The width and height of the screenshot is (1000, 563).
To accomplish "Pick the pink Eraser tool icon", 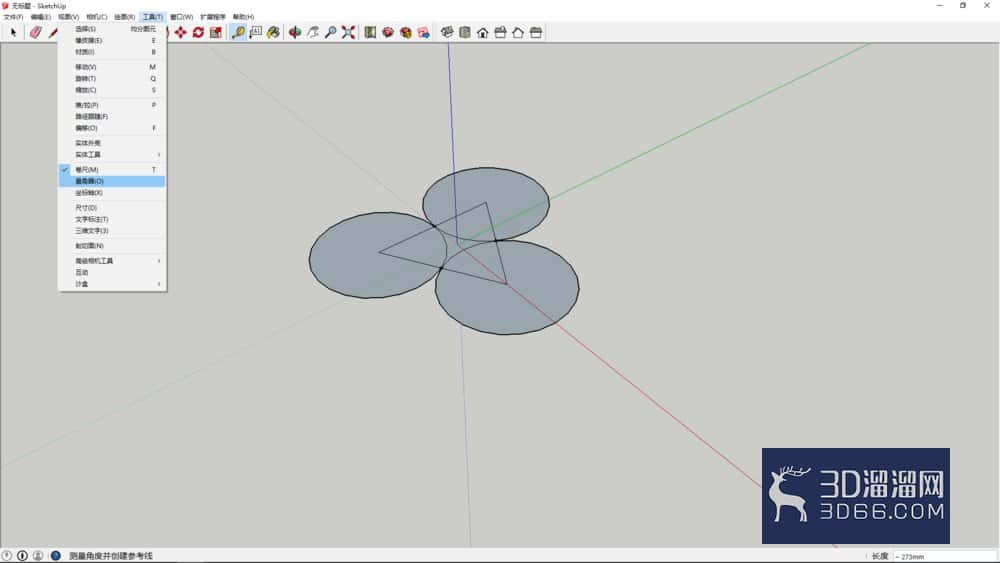I will (x=36, y=32).
